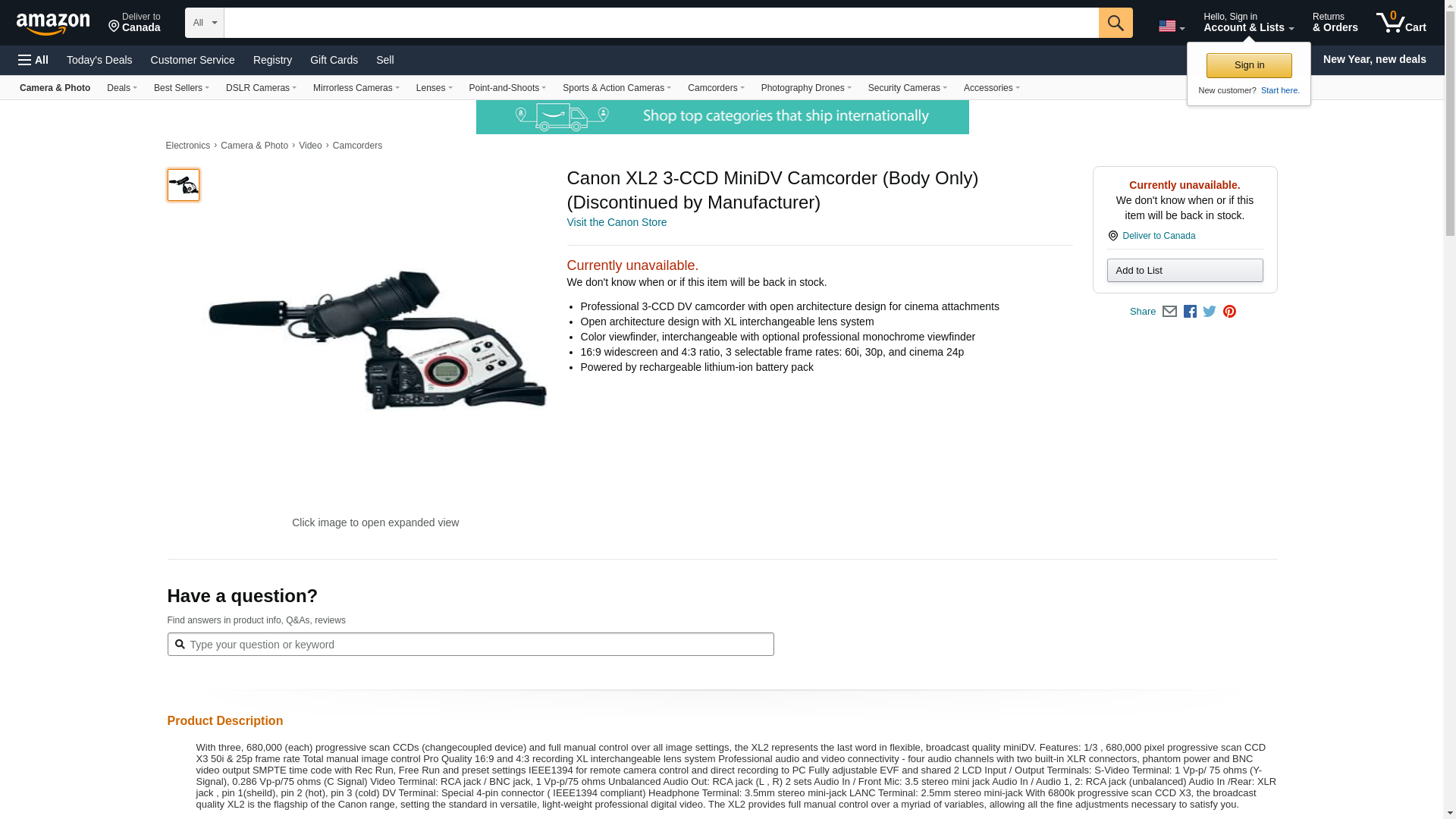Visit the Canon Store link
Image resolution: width=1456 pixels, height=819 pixels.
[617, 222]
